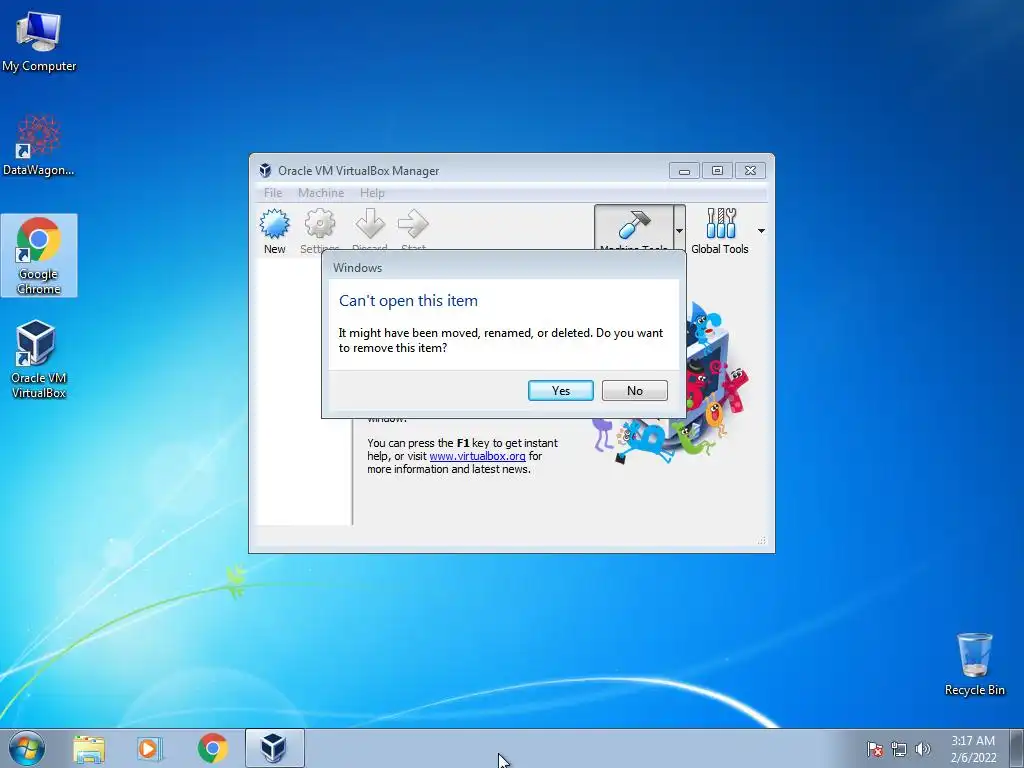
Task: Select the Oracle VM VirtualBox desktop shortcut
Action: pyautogui.click(x=39, y=359)
